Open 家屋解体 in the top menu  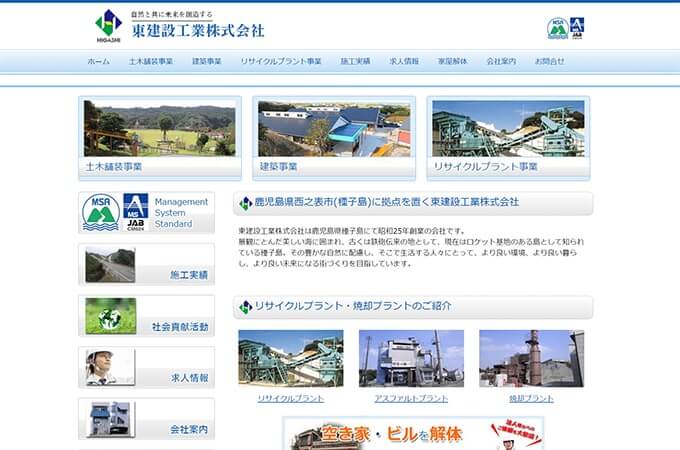452,61
